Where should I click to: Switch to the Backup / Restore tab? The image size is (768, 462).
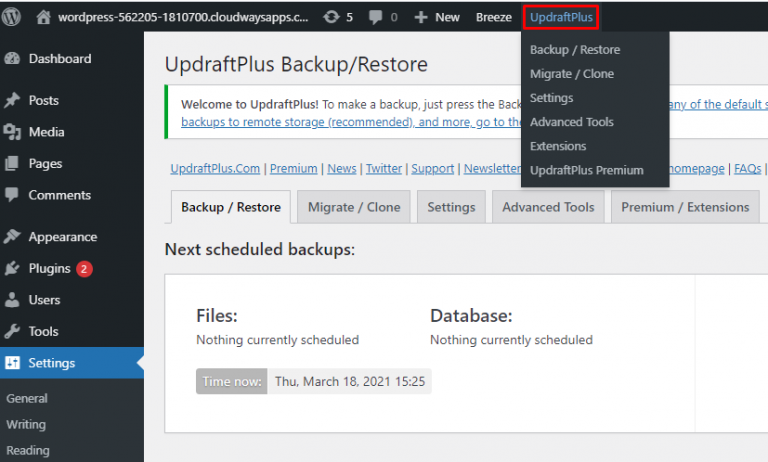coord(231,207)
